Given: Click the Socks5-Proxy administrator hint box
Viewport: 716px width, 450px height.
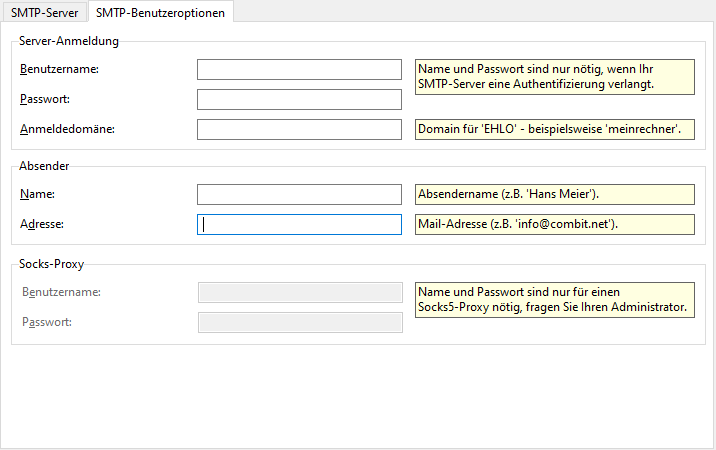Looking at the screenshot, I should pos(554,299).
